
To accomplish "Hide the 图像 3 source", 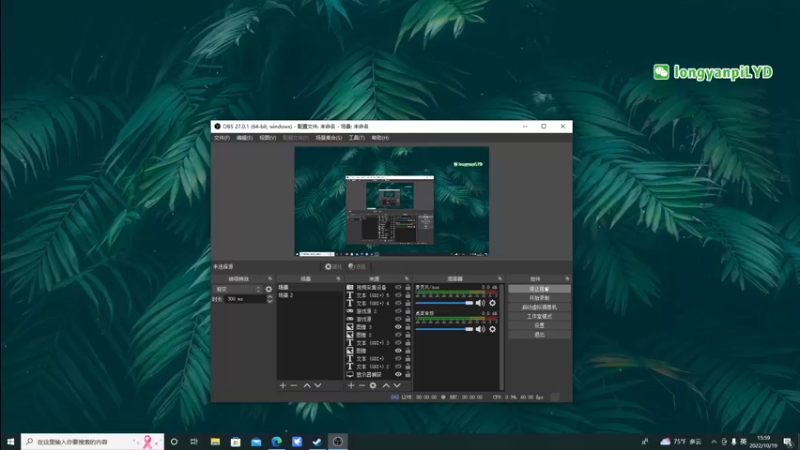I will coord(398,327).
